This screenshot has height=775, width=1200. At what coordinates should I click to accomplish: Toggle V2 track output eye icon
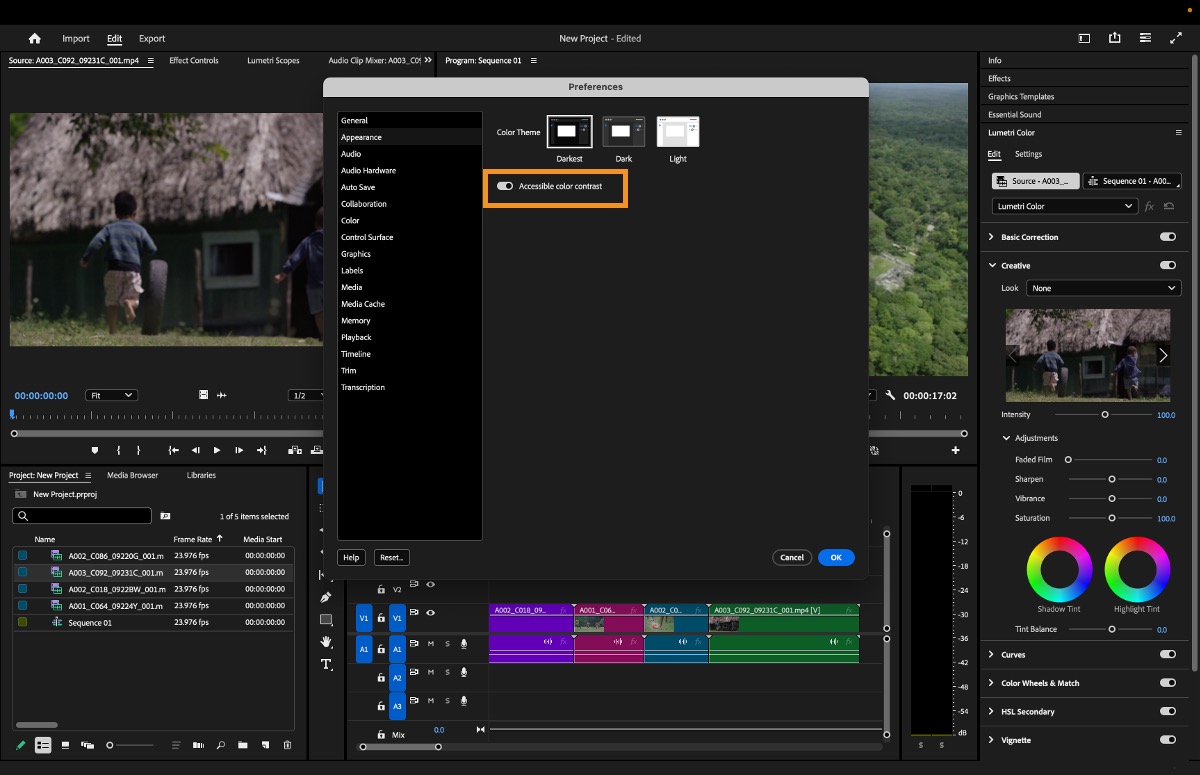[431, 585]
